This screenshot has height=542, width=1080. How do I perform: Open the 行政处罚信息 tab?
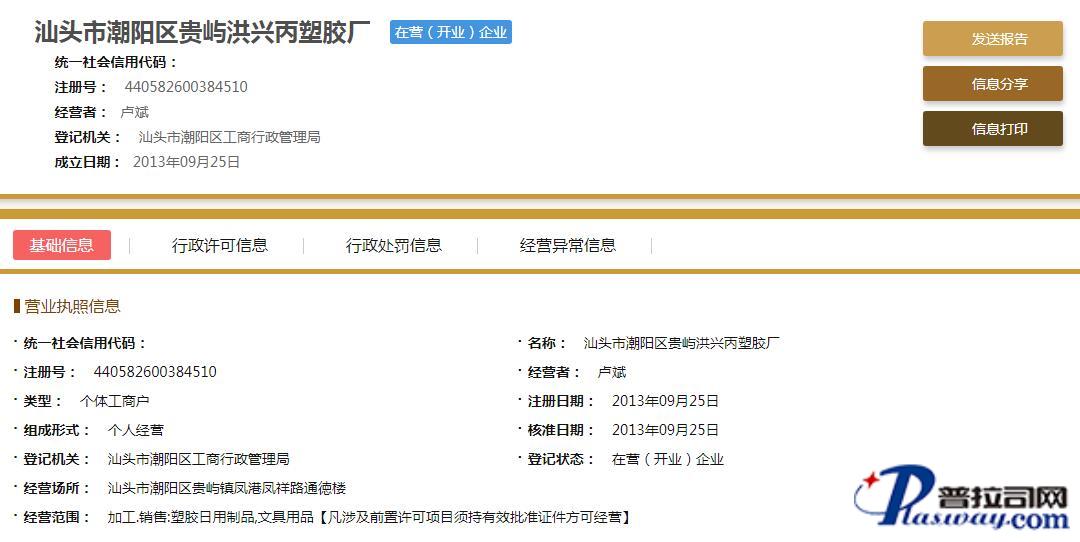click(x=394, y=245)
